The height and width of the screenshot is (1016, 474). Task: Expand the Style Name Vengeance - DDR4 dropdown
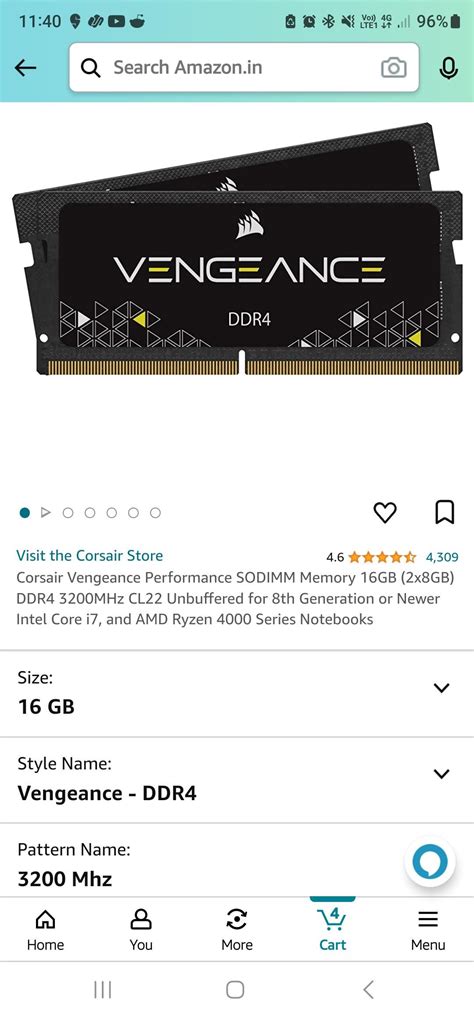(237, 780)
